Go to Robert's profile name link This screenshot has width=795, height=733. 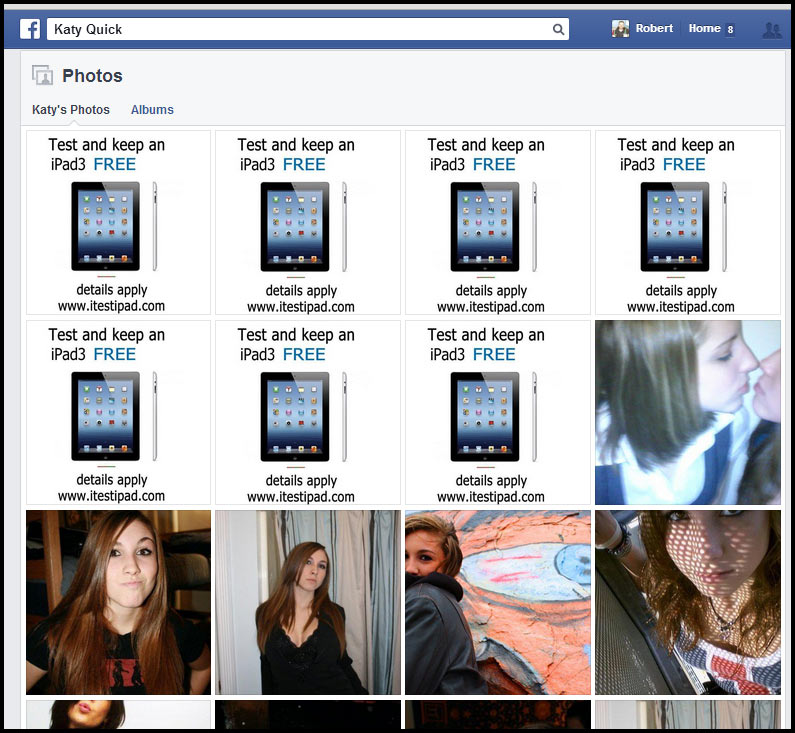coord(655,29)
